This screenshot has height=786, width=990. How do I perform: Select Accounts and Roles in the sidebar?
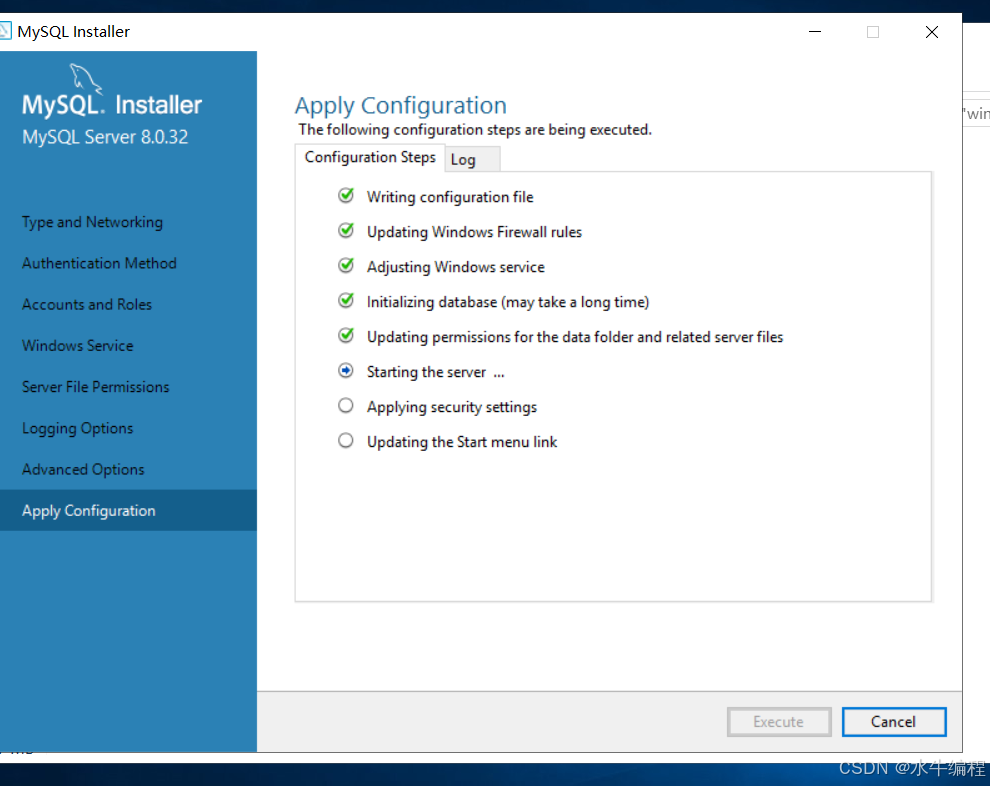point(87,304)
